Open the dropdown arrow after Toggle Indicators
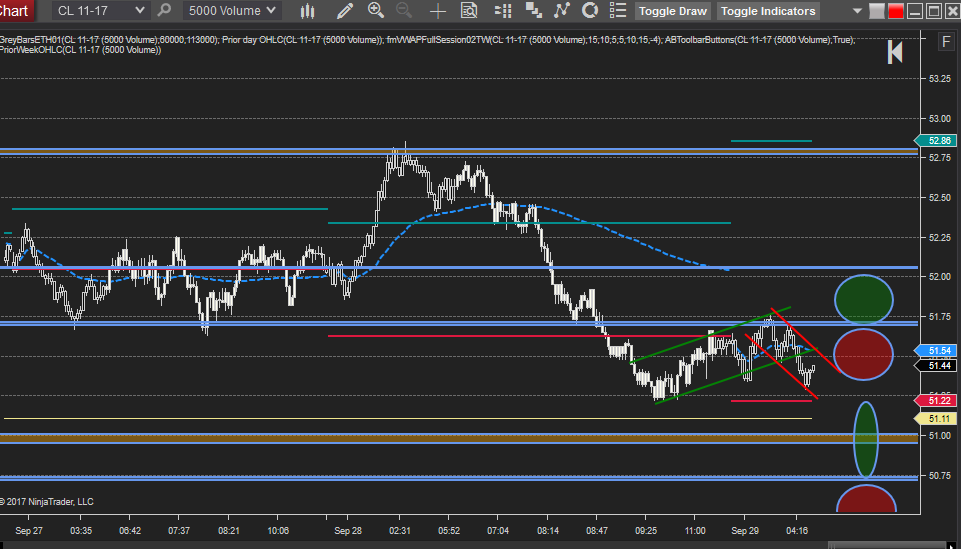This screenshot has height=549, width=961. (857, 11)
